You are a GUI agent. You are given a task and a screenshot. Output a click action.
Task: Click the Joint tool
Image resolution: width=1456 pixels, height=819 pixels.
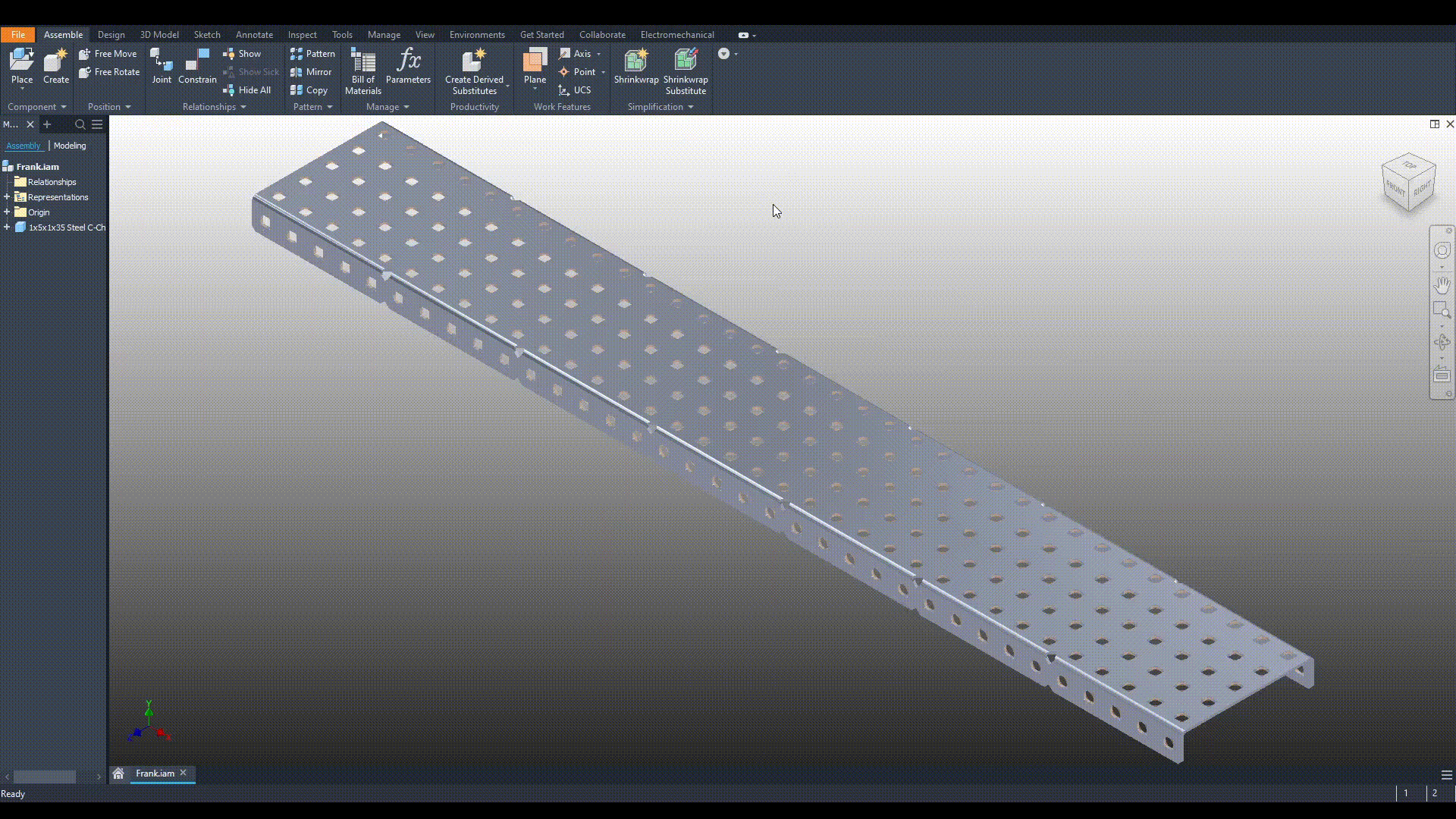click(x=162, y=66)
